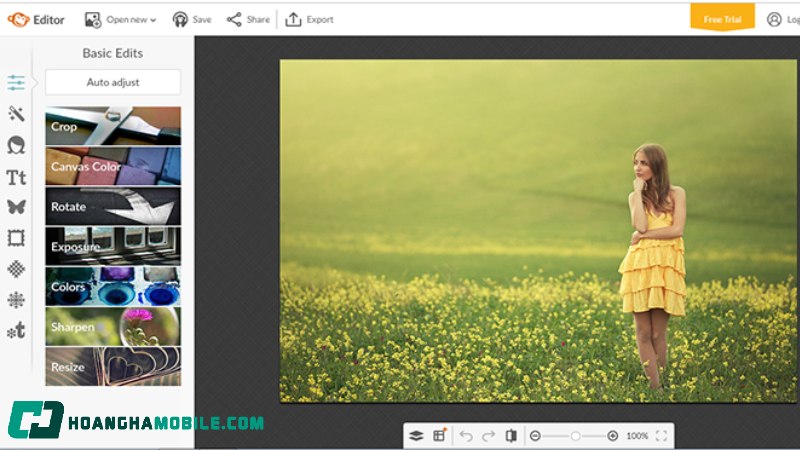Click the Auto adjust button
Viewport: 800px width, 450px height.
[113, 82]
